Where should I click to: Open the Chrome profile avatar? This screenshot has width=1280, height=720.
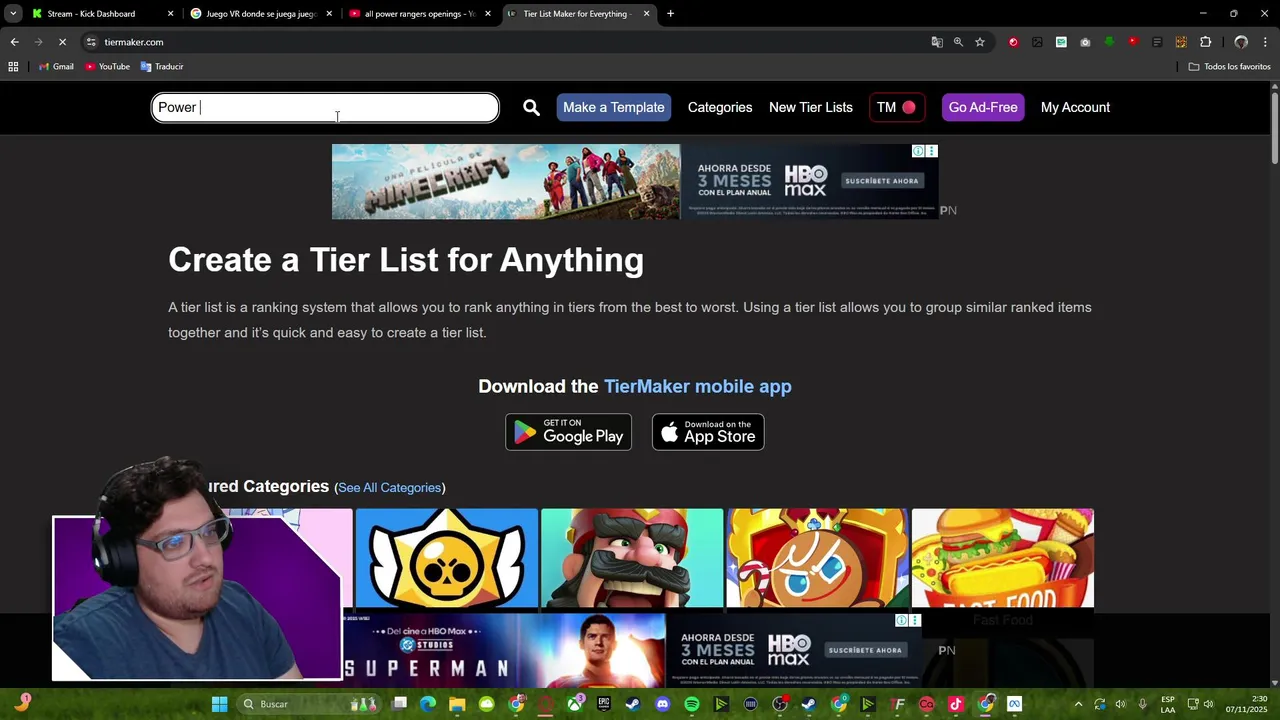(1241, 42)
